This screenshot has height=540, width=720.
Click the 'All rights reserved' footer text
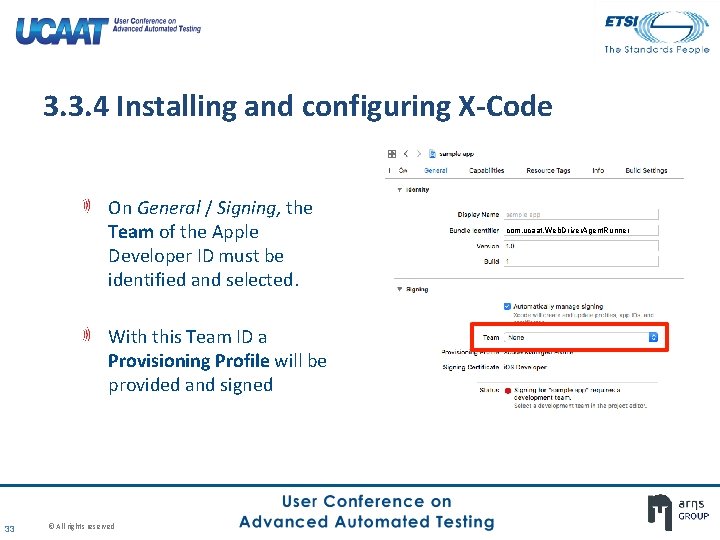[x=81, y=526]
